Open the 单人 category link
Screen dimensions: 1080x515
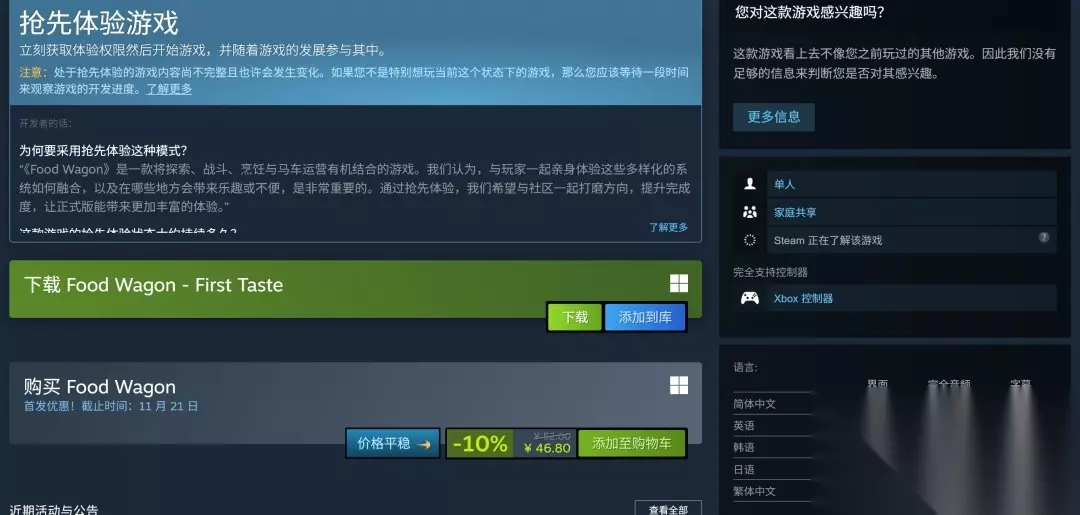[785, 184]
